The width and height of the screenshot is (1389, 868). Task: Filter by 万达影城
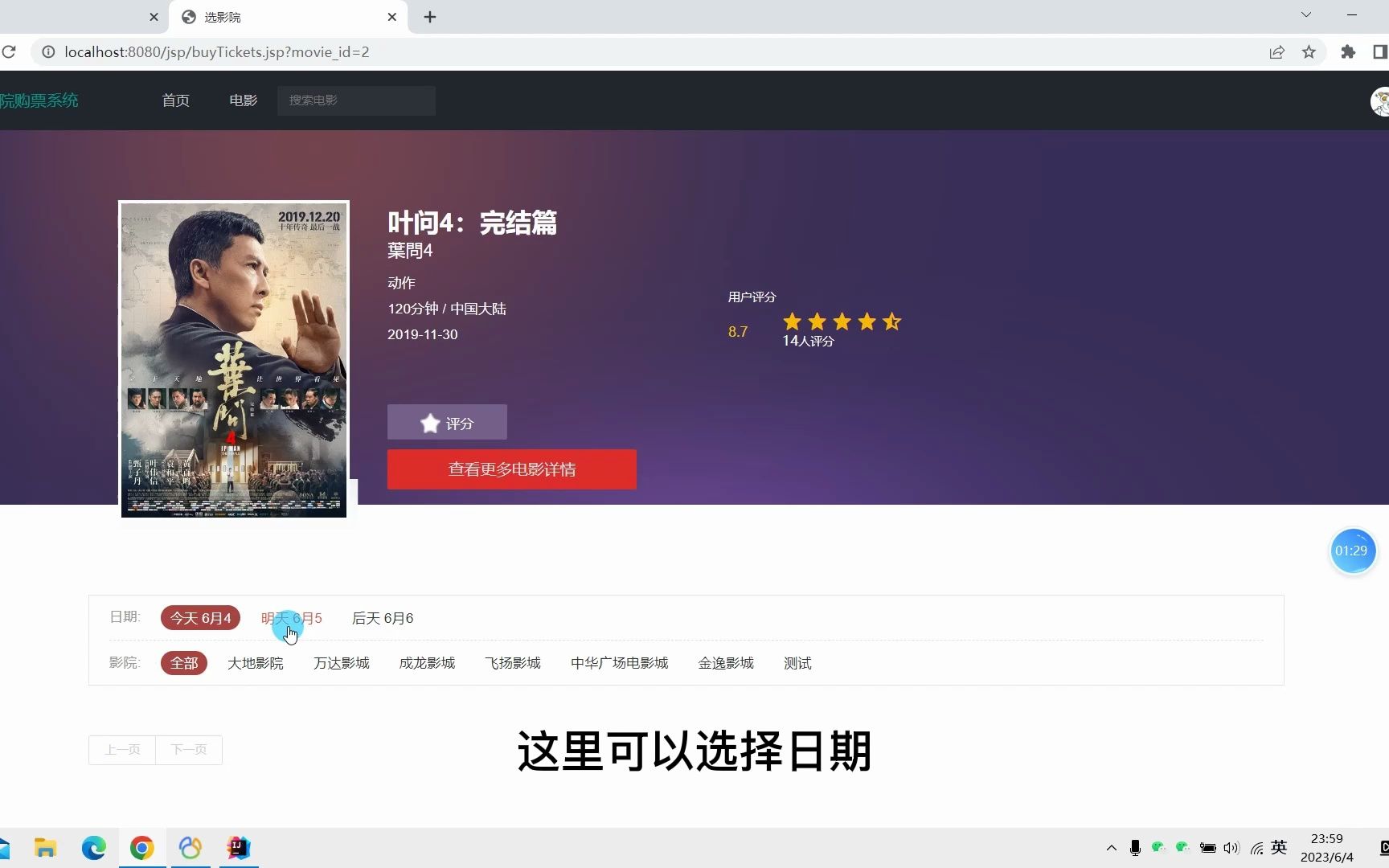pos(342,663)
